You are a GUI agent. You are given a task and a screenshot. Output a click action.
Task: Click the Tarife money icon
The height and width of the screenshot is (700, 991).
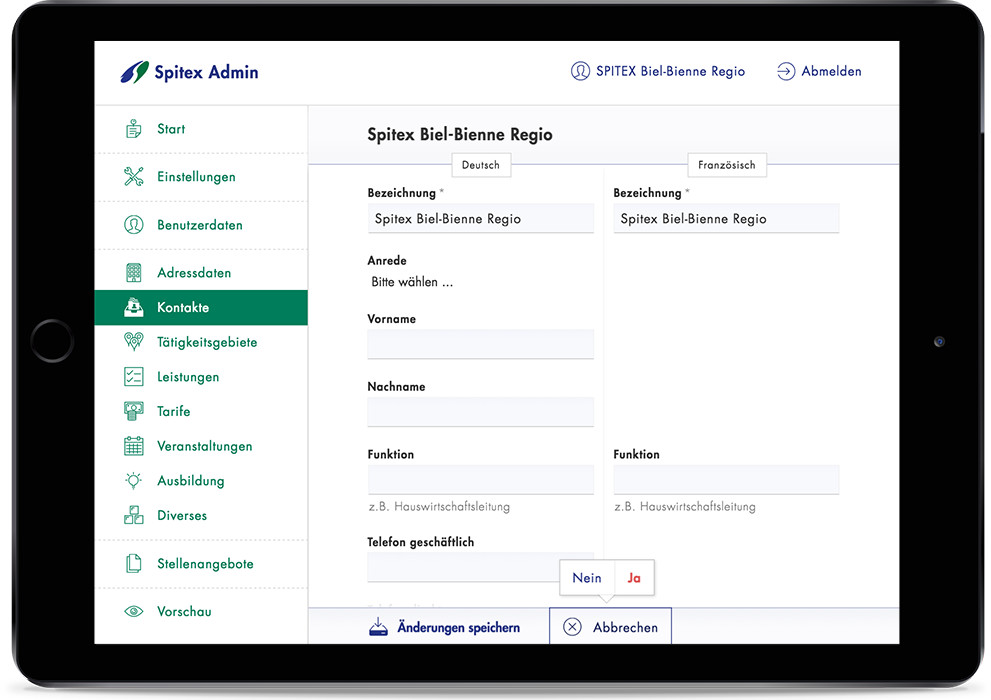click(x=133, y=411)
